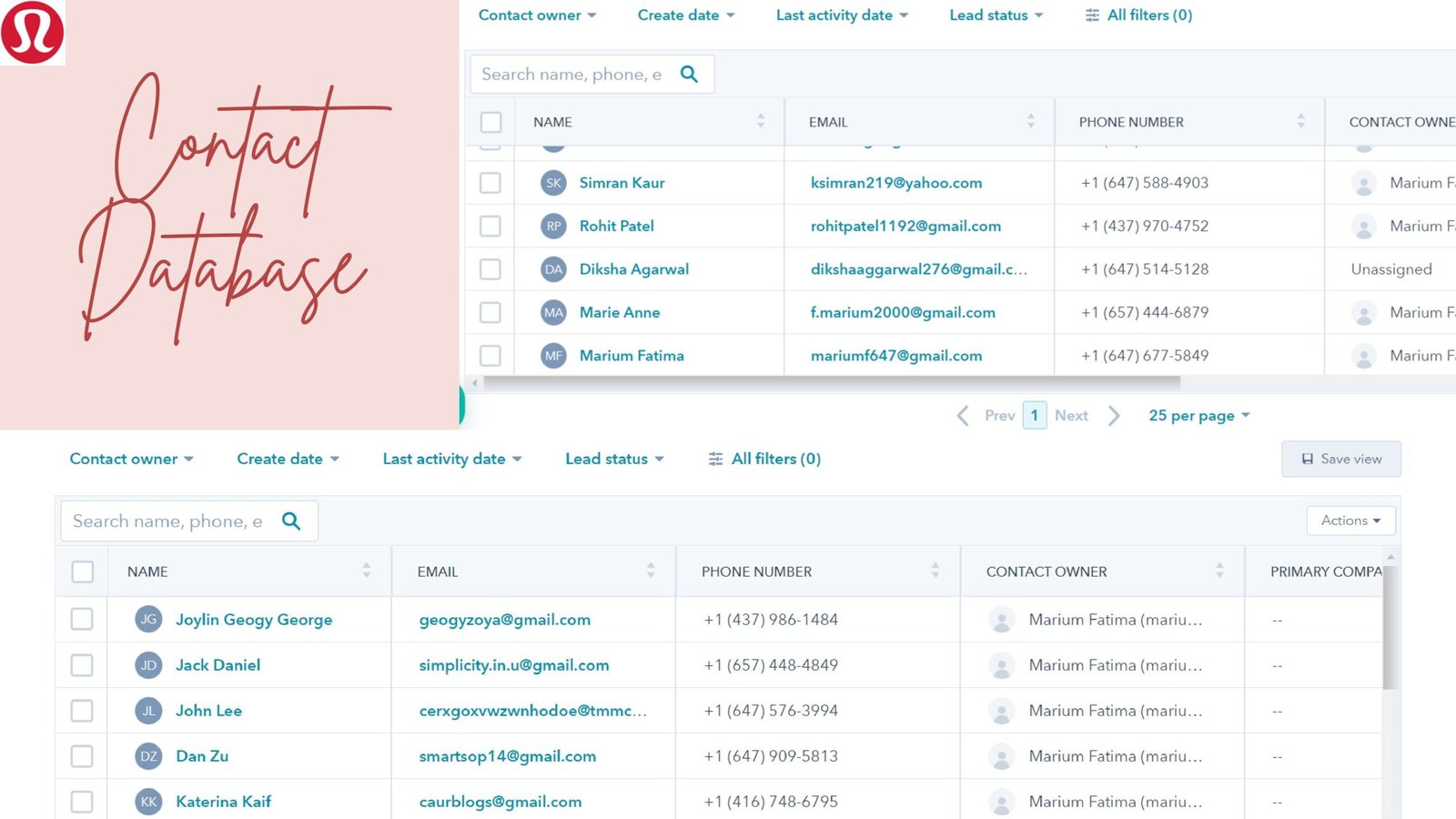This screenshot has width=1456, height=819.
Task: Open the lower Lead status filter
Action: 614,460
